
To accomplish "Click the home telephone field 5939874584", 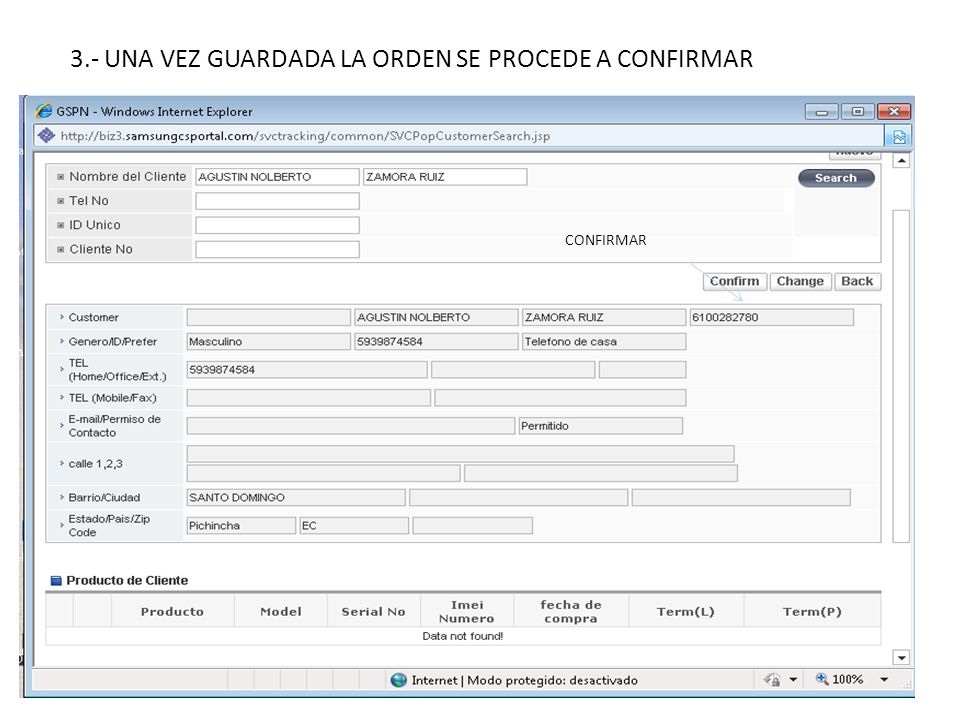I will tap(307, 370).
